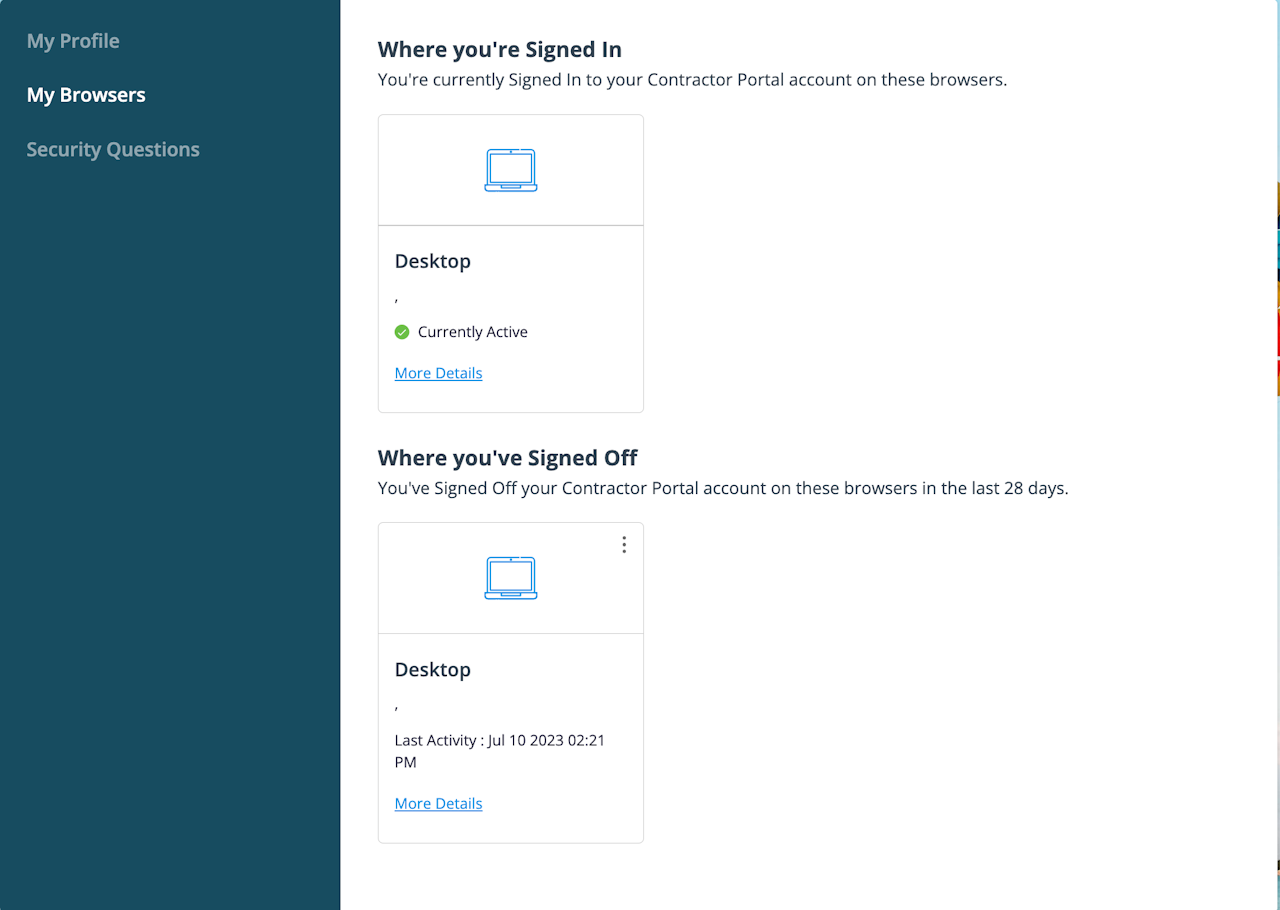This screenshot has height=910, width=1280.
Task: Click the green Currently Active checkmark icon
Action: point(402,332)
